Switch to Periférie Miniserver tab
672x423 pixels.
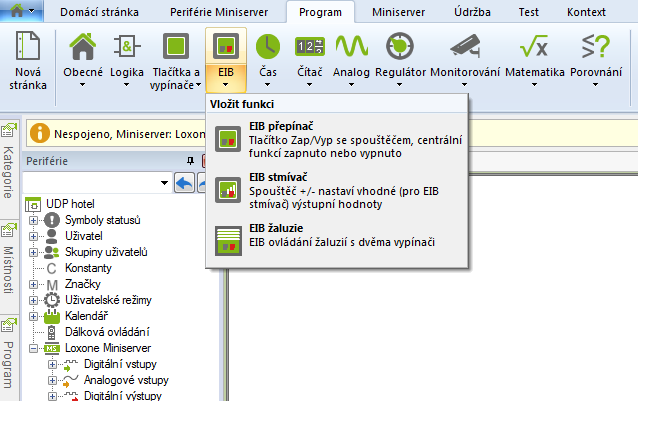(x=219, y=12)
